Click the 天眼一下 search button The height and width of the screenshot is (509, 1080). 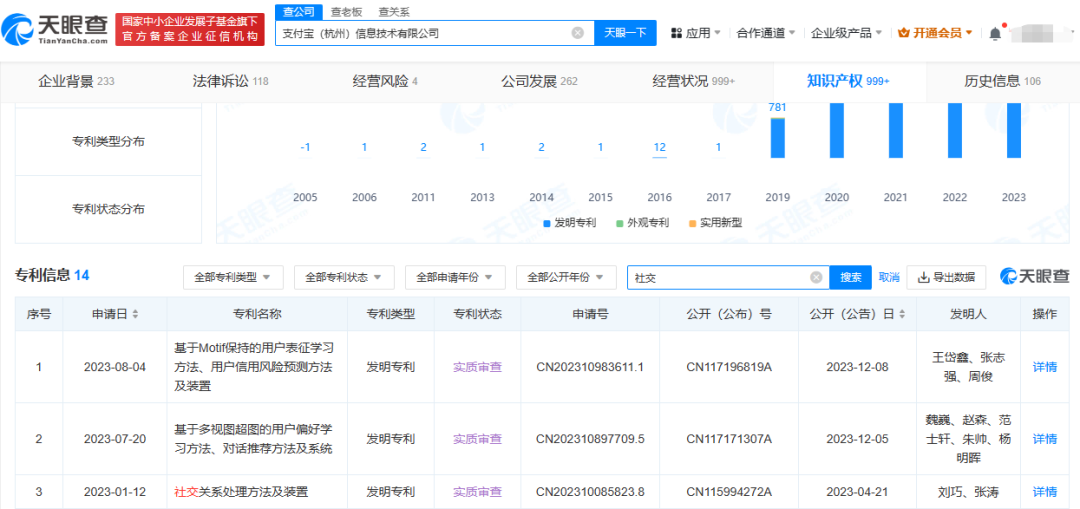pyautogui.click(x=625, y=32)
